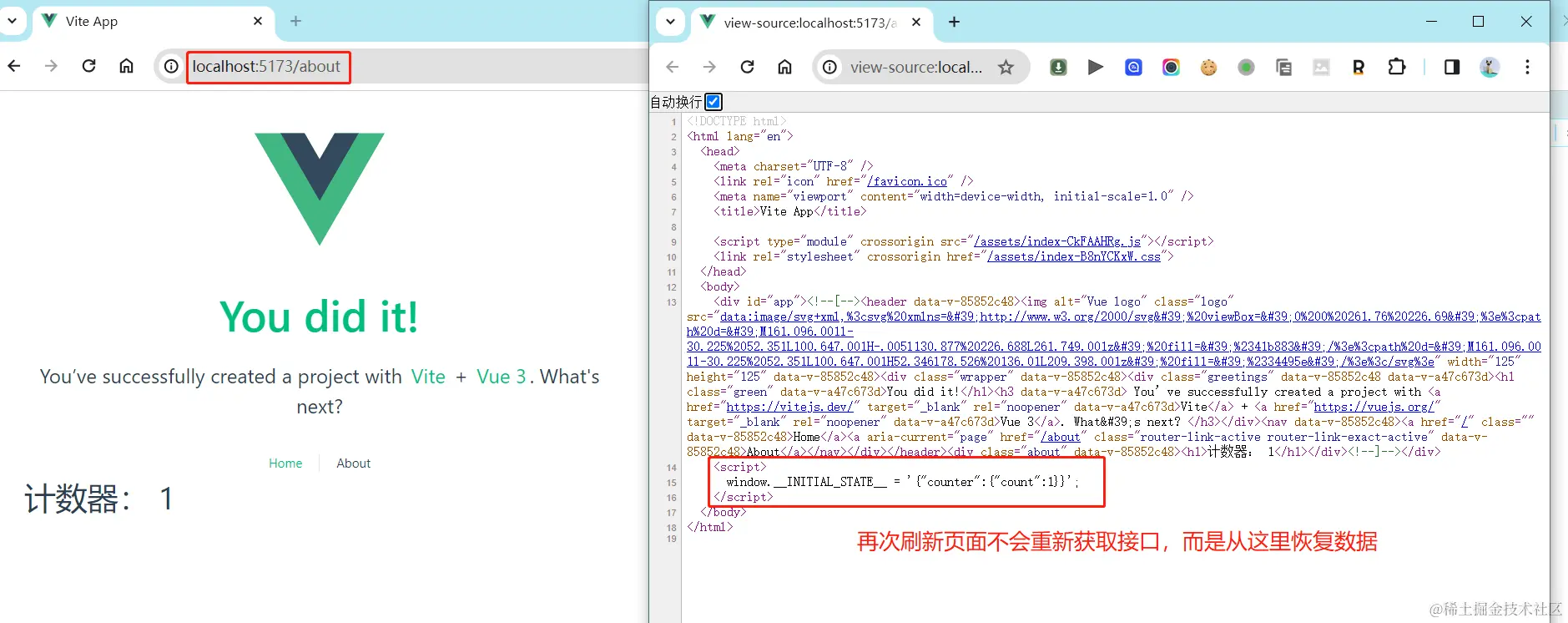View site info icon beside localhost:5173/about
This screenshot has height=623, width=1568.
coord(171,67)
